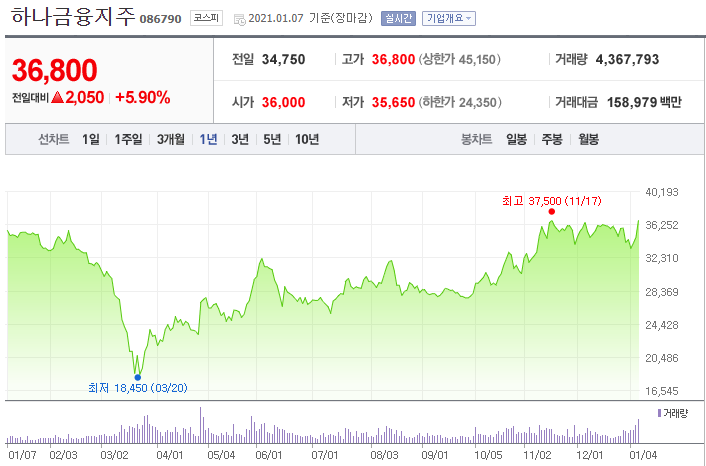Click the 2021.01.07 date text
Image resolution: width=706 pixels, height=466 pixels.
[276, 18]
